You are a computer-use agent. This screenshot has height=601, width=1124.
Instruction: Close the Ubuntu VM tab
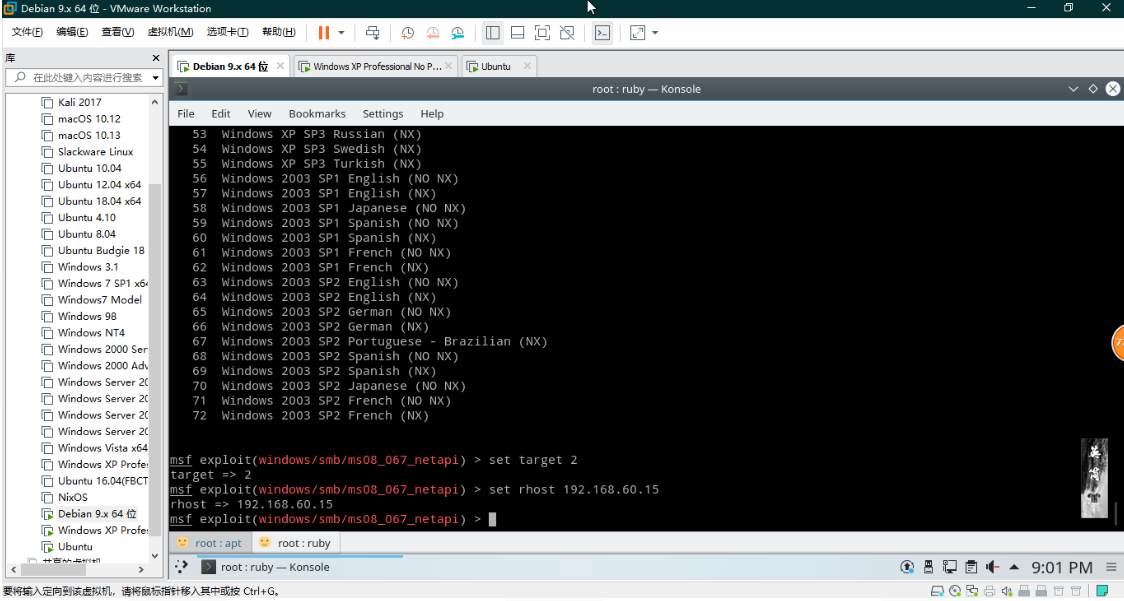(x=528, y=66)
